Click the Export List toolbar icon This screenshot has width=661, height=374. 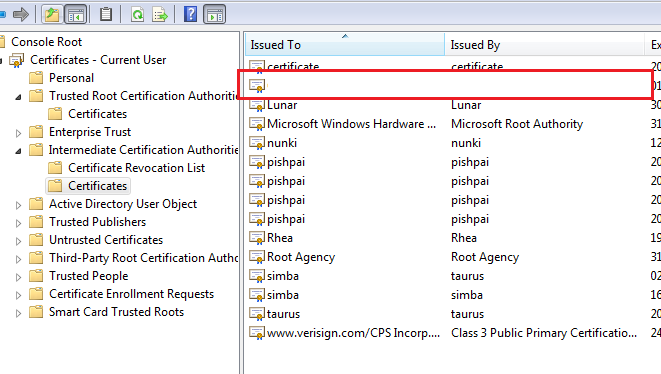pos(160,14)
